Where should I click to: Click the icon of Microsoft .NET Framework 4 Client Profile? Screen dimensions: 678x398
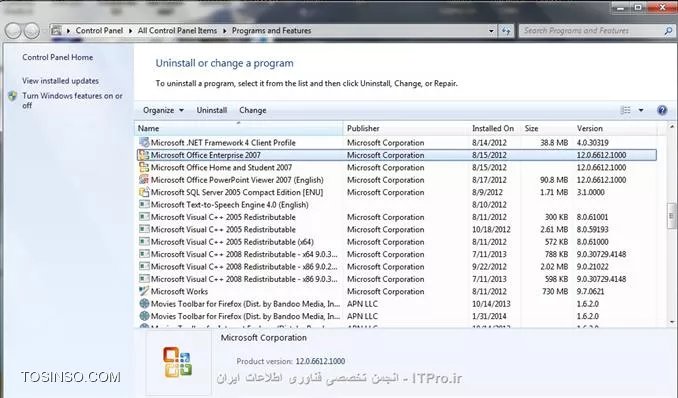coord(144,142)
